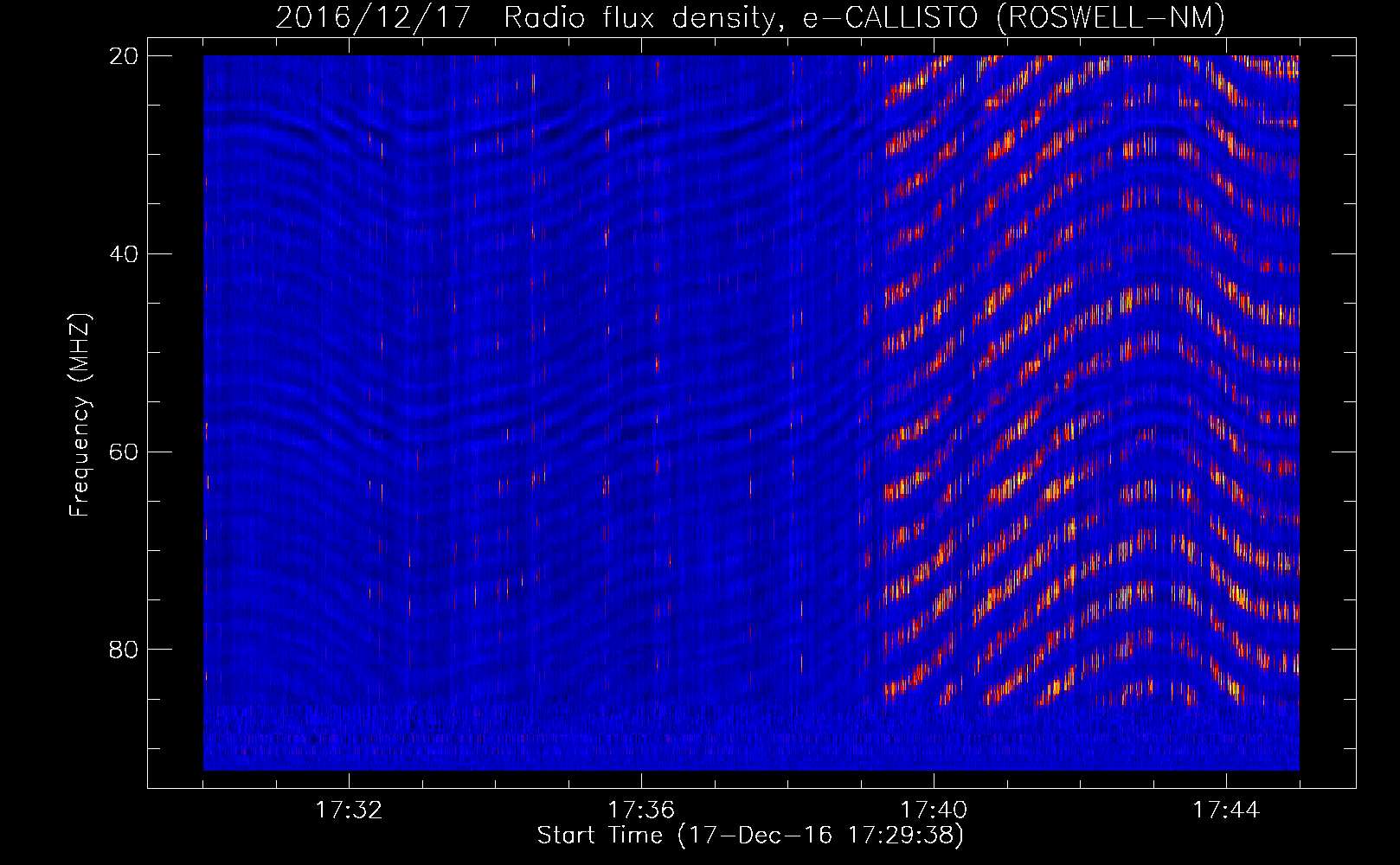1400x865 pixels.
Task: Click the 17:40 time tick label
Action: tap(934, 811)
